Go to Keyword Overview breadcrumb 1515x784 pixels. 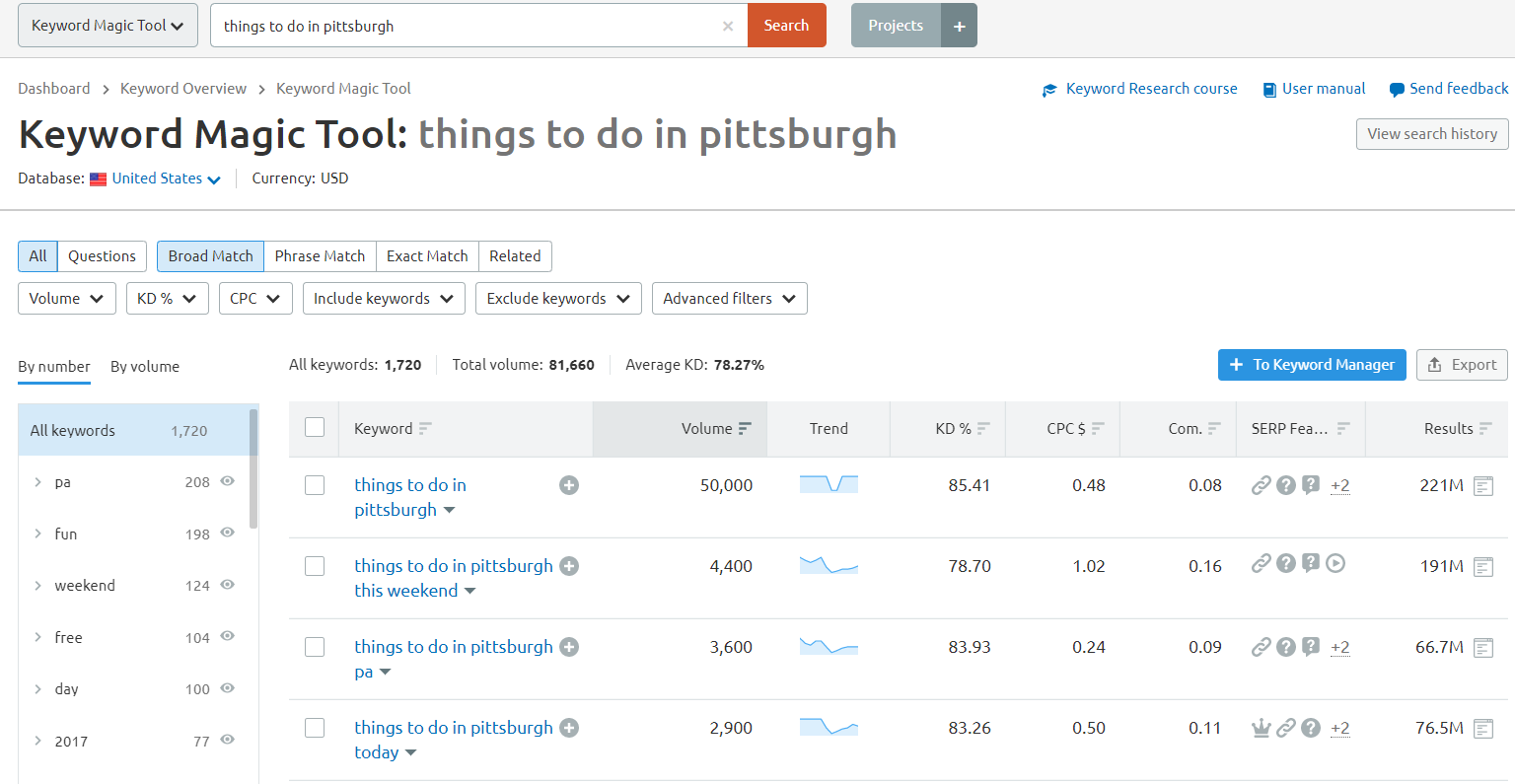[183, 89]
